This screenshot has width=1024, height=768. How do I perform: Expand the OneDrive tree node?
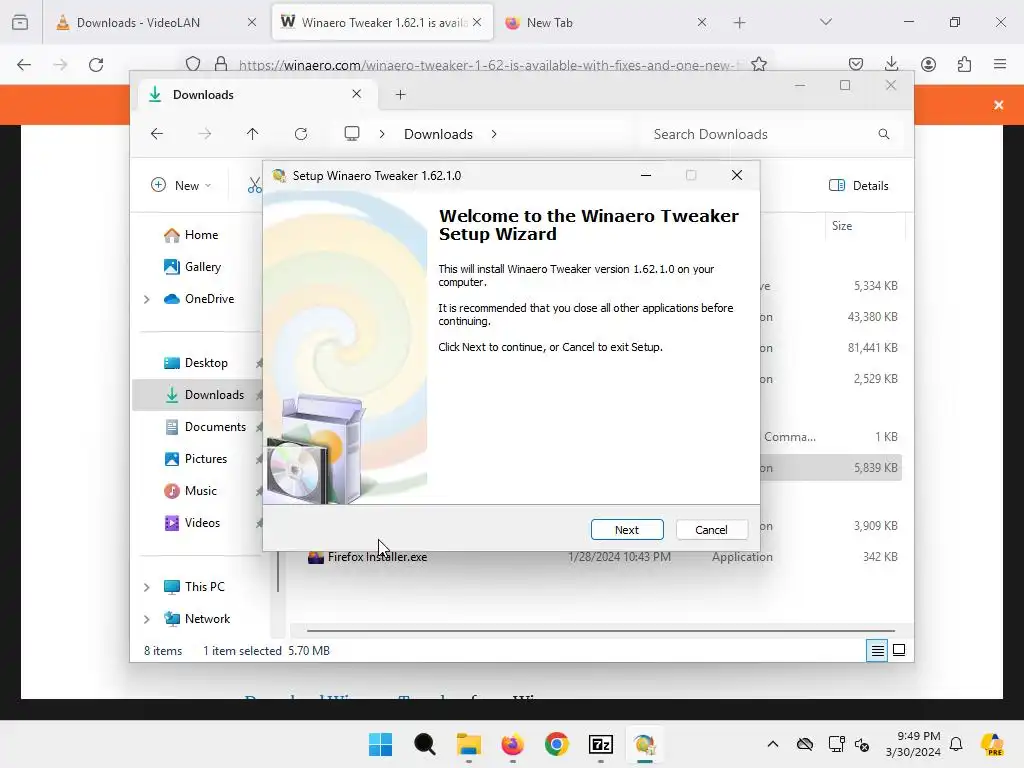147,299
